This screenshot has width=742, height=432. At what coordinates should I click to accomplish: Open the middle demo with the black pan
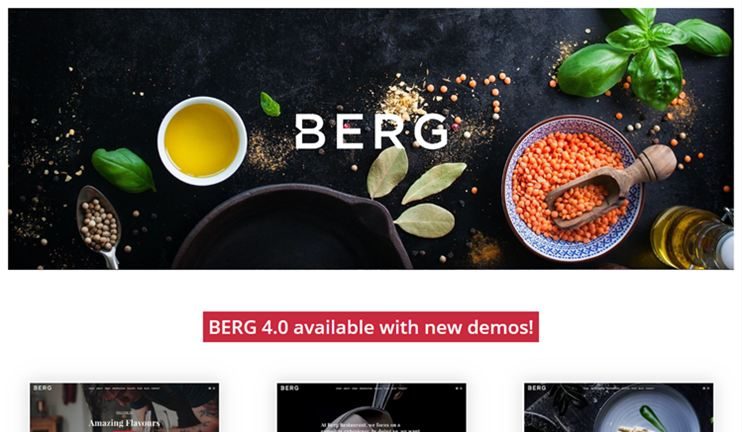point(371,407)
